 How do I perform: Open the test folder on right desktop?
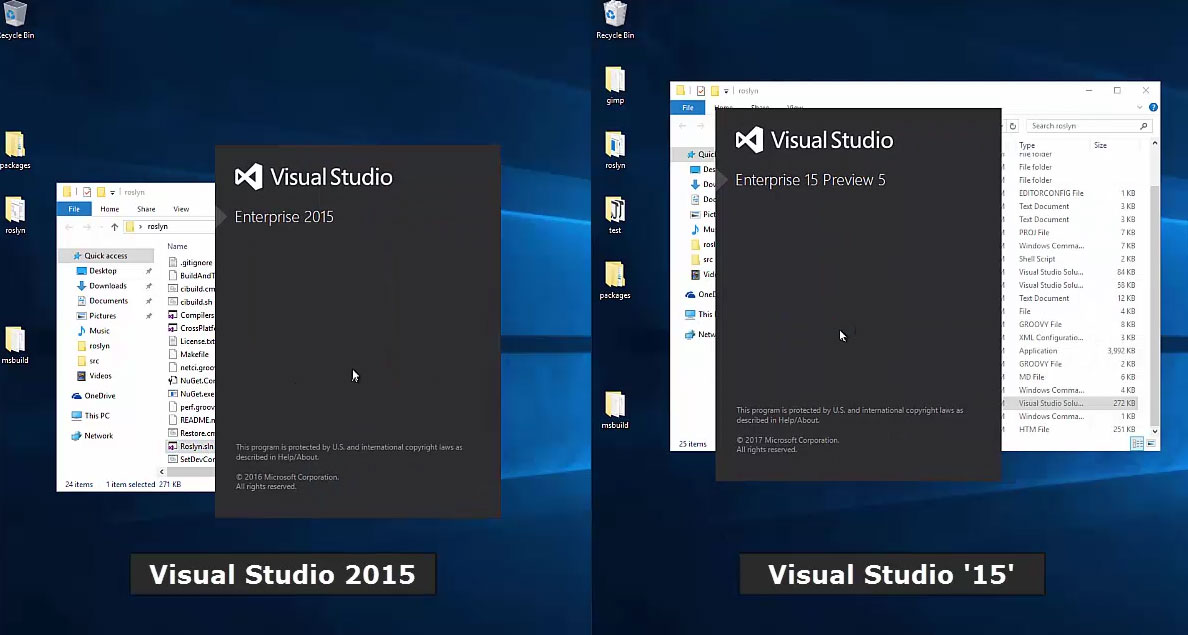coord(615,215)
